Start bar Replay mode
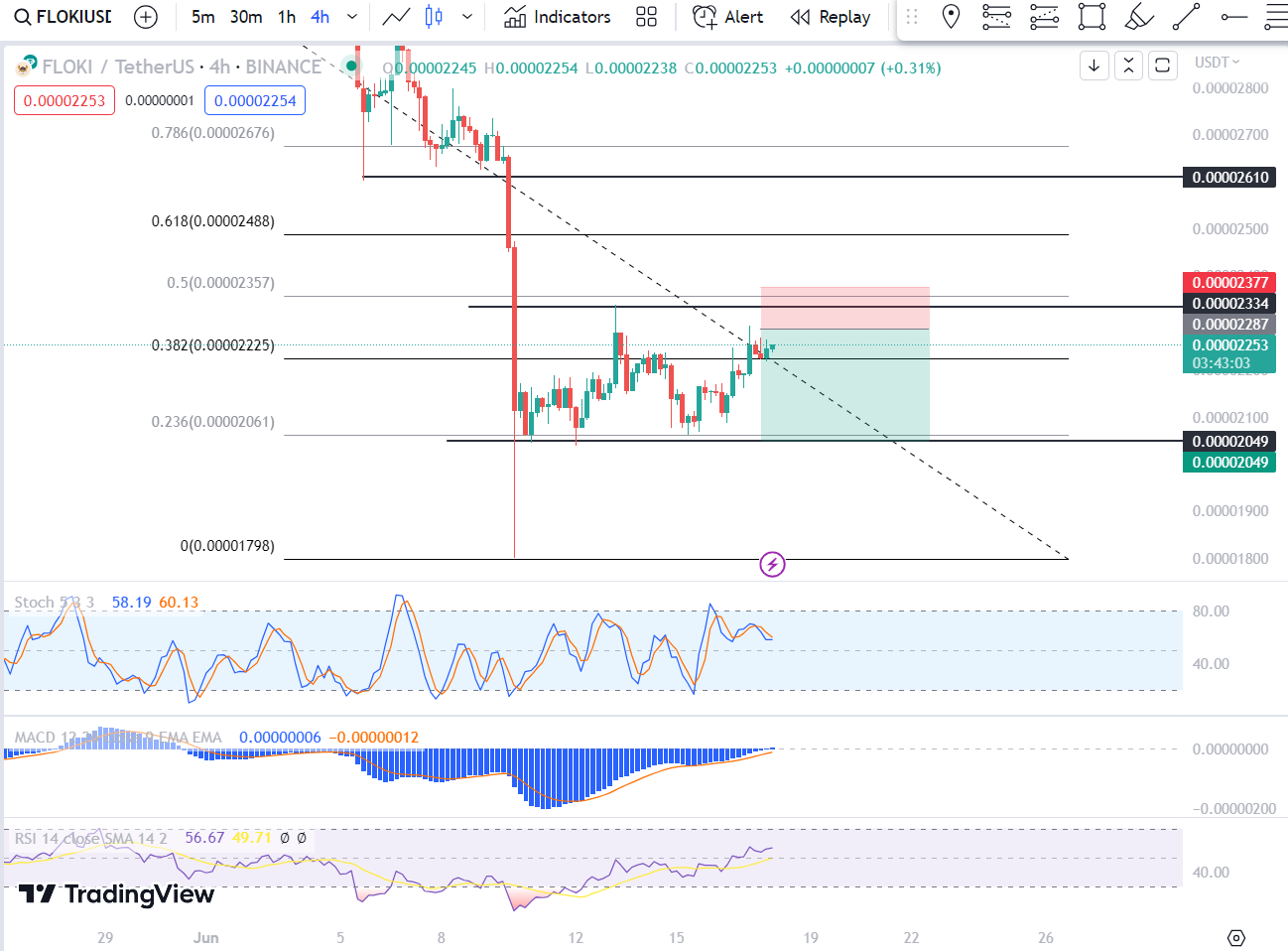This screenshot has height=951, width=1288. click(x=831, y=17)
